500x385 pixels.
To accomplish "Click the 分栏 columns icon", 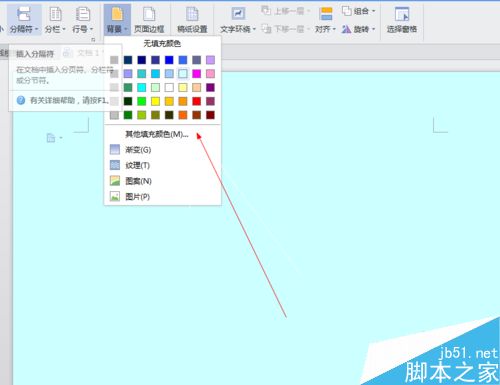I will tap(55, 14).
